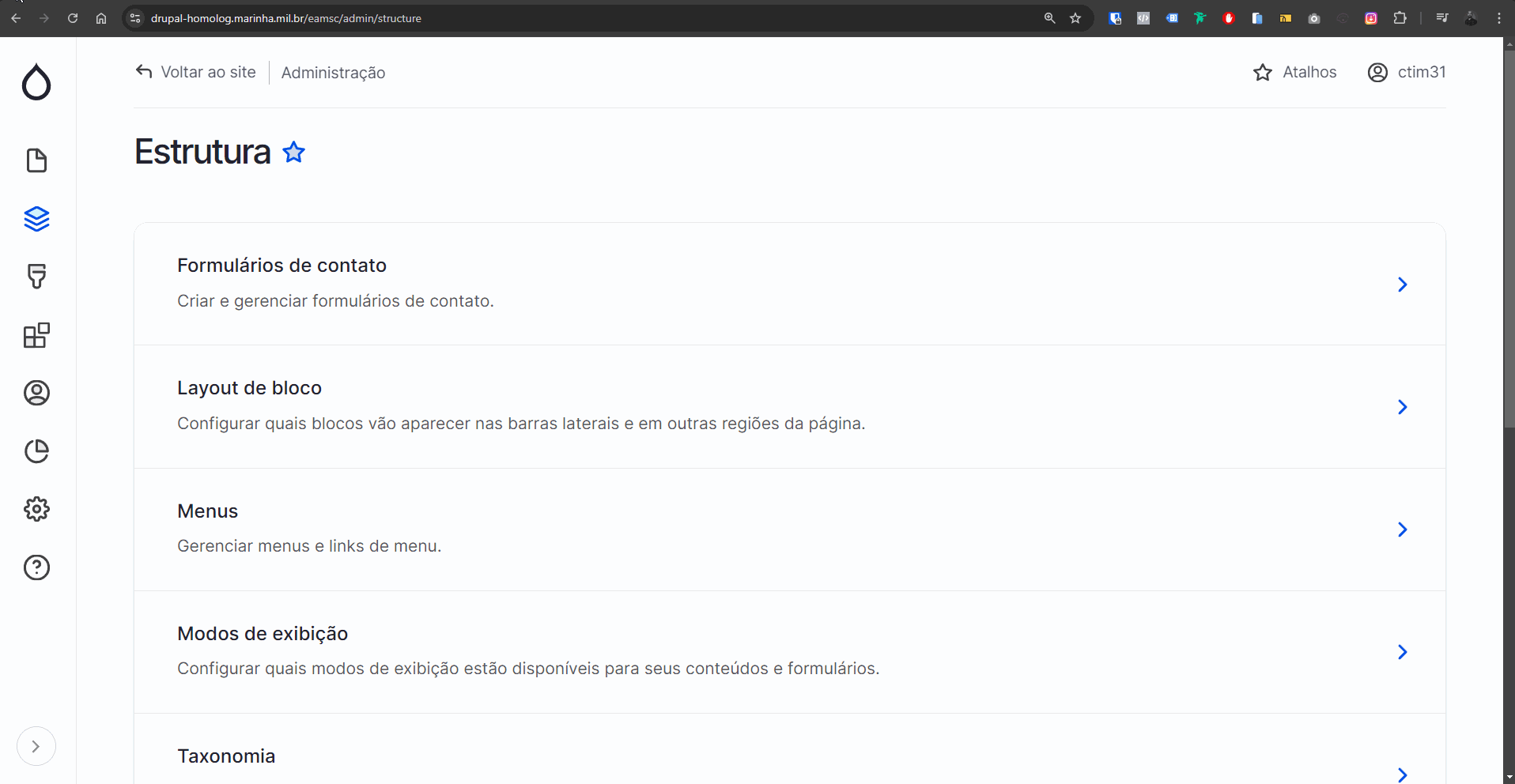This screenshot has height=784, width=1515.
Task: Expand the sidebar with the bottom arrow
Action: pos(36,746)
